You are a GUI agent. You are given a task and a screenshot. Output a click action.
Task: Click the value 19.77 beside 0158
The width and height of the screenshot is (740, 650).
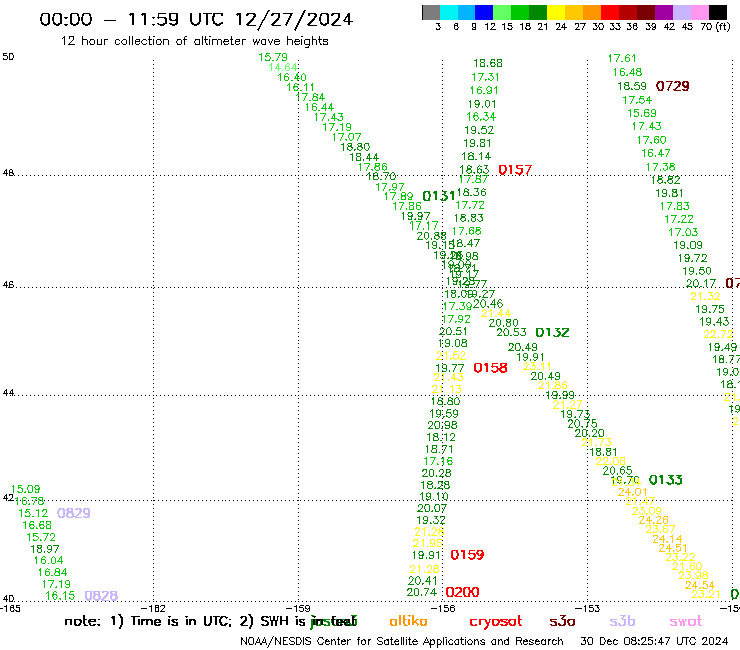pyautogui.click(x=450, y=368)
